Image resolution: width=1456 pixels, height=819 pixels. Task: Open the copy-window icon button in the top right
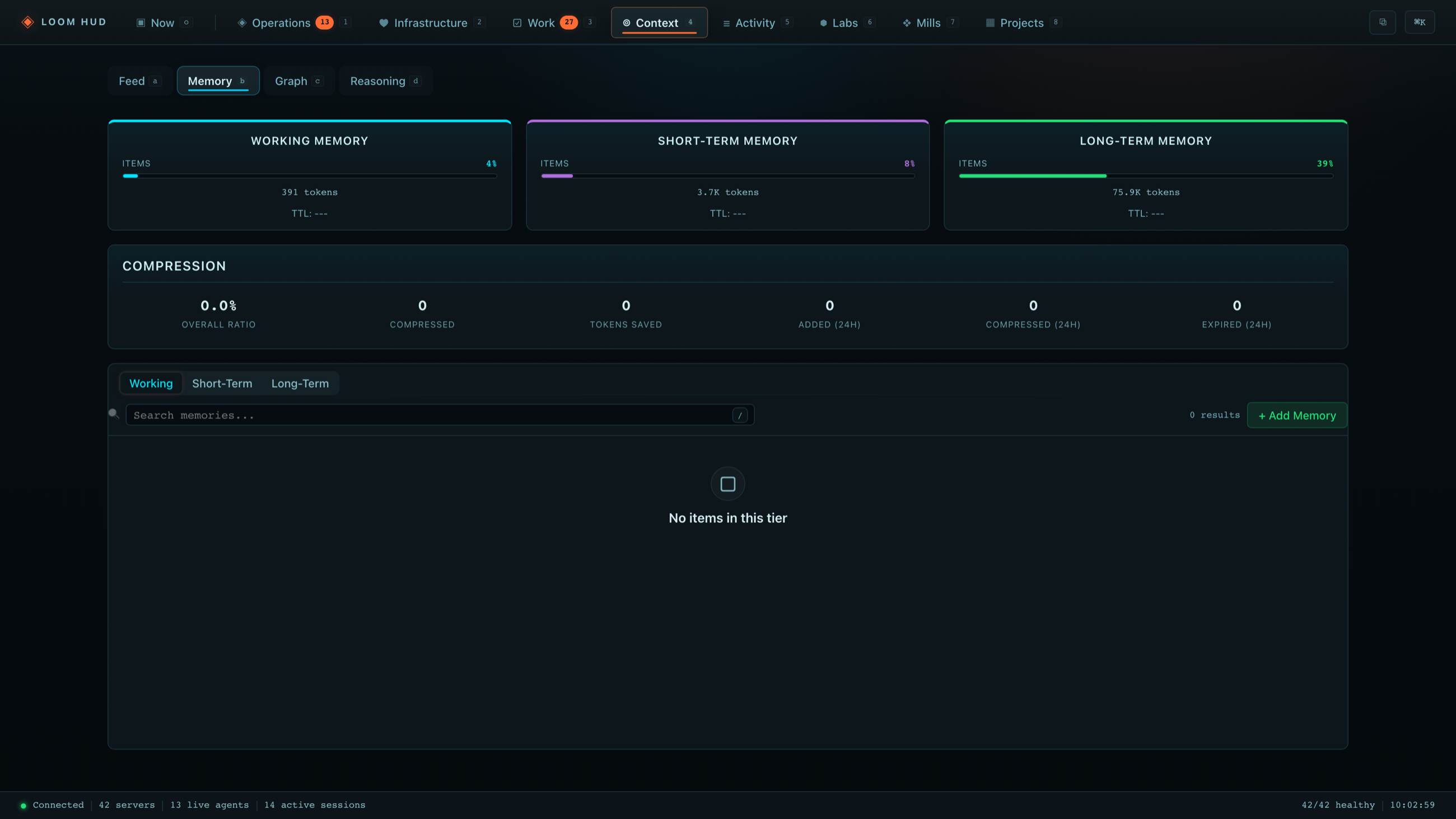click(x=1383, y=22)
